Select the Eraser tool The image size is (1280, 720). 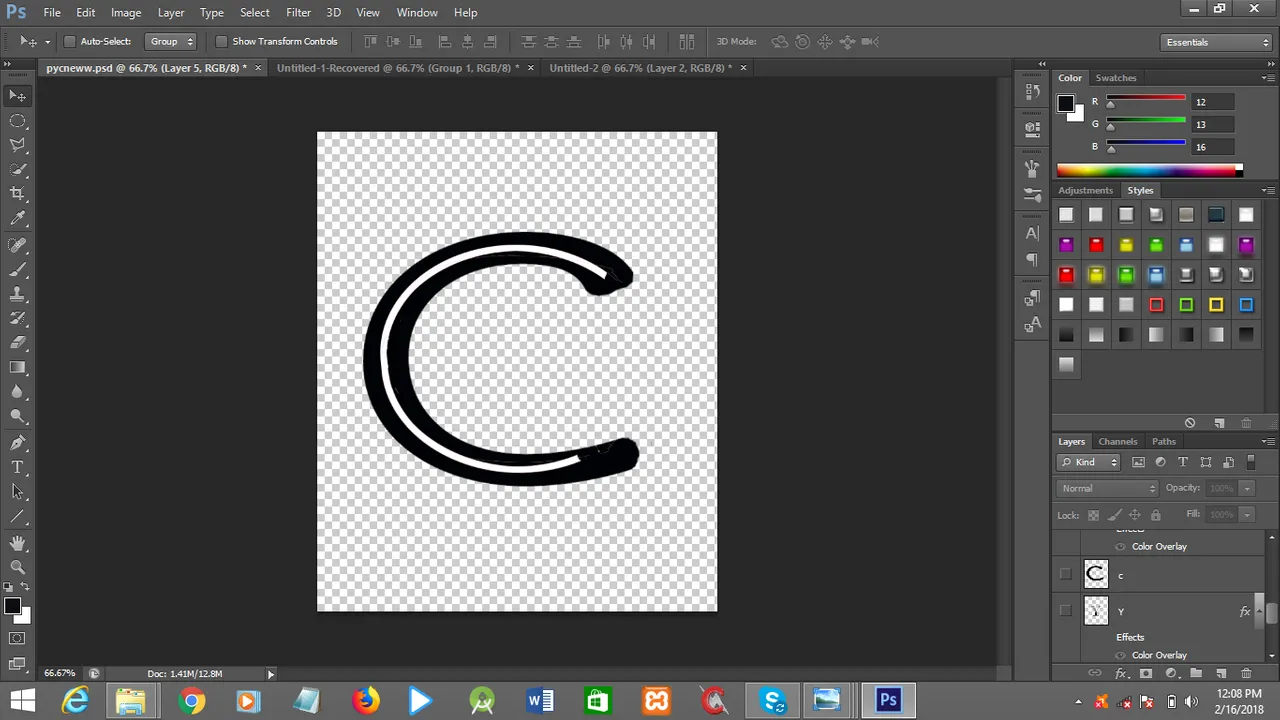tap(18, 343)
